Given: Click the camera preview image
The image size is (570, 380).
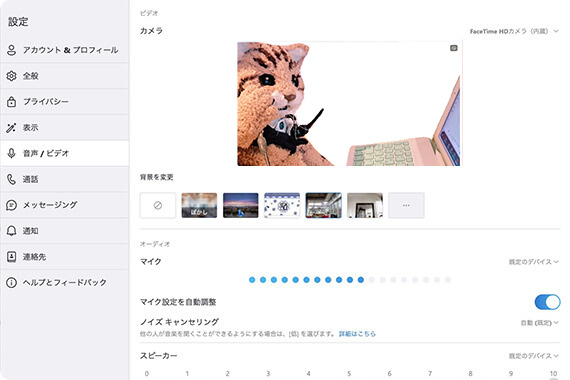Looking at the screenshot, I should [x=349, y=104].
